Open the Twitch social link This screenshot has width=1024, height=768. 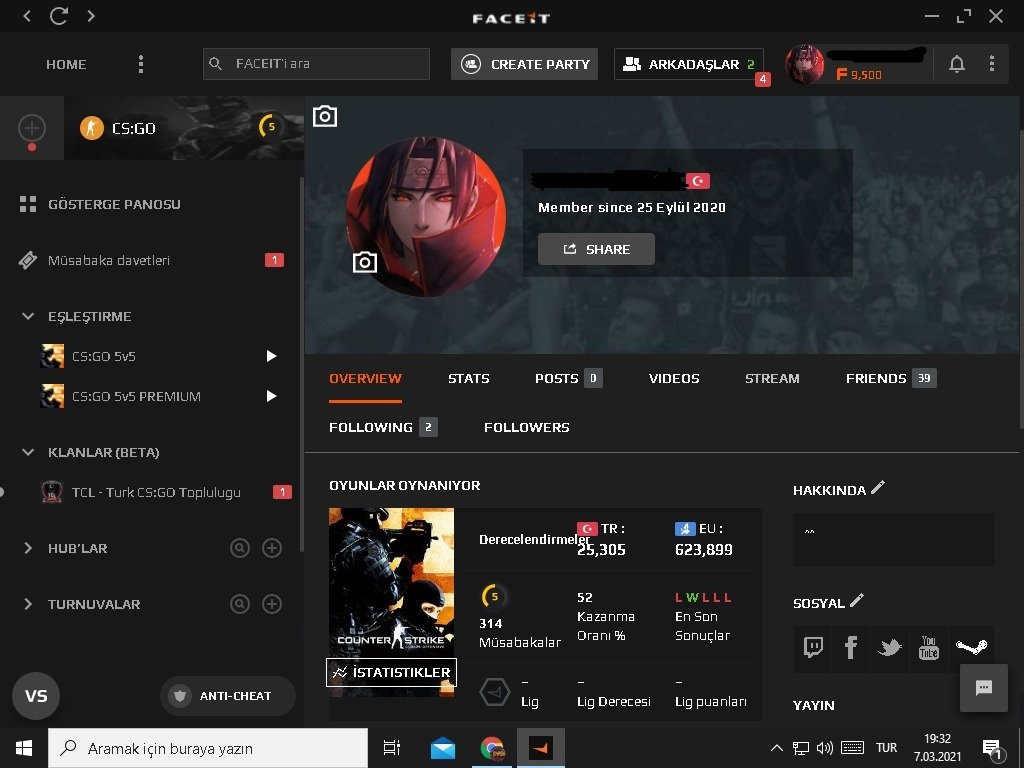[813, 647]
